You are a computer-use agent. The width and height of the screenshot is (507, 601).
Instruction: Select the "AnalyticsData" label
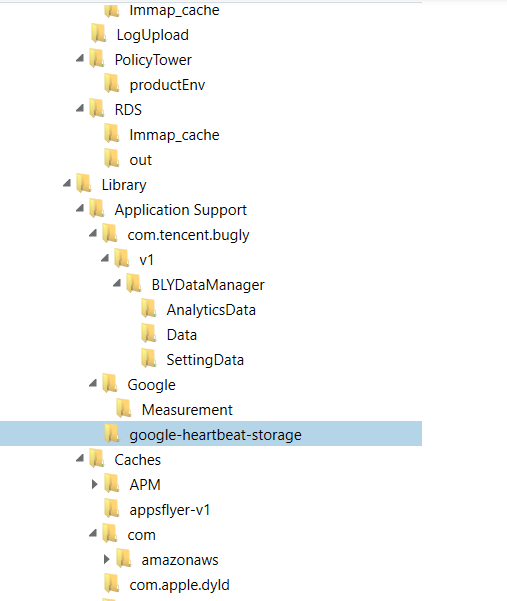(x=211, y=310)
